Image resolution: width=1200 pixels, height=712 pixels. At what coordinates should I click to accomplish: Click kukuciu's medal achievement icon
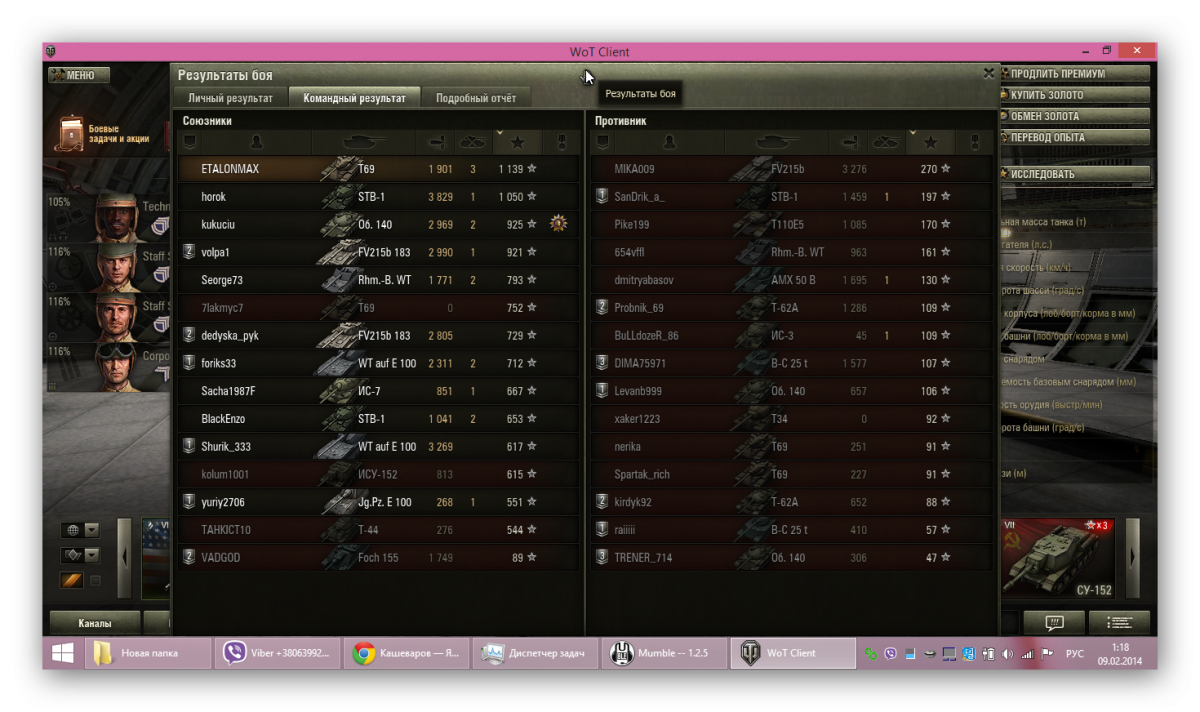pyautogui.click(x=558, y=224)
